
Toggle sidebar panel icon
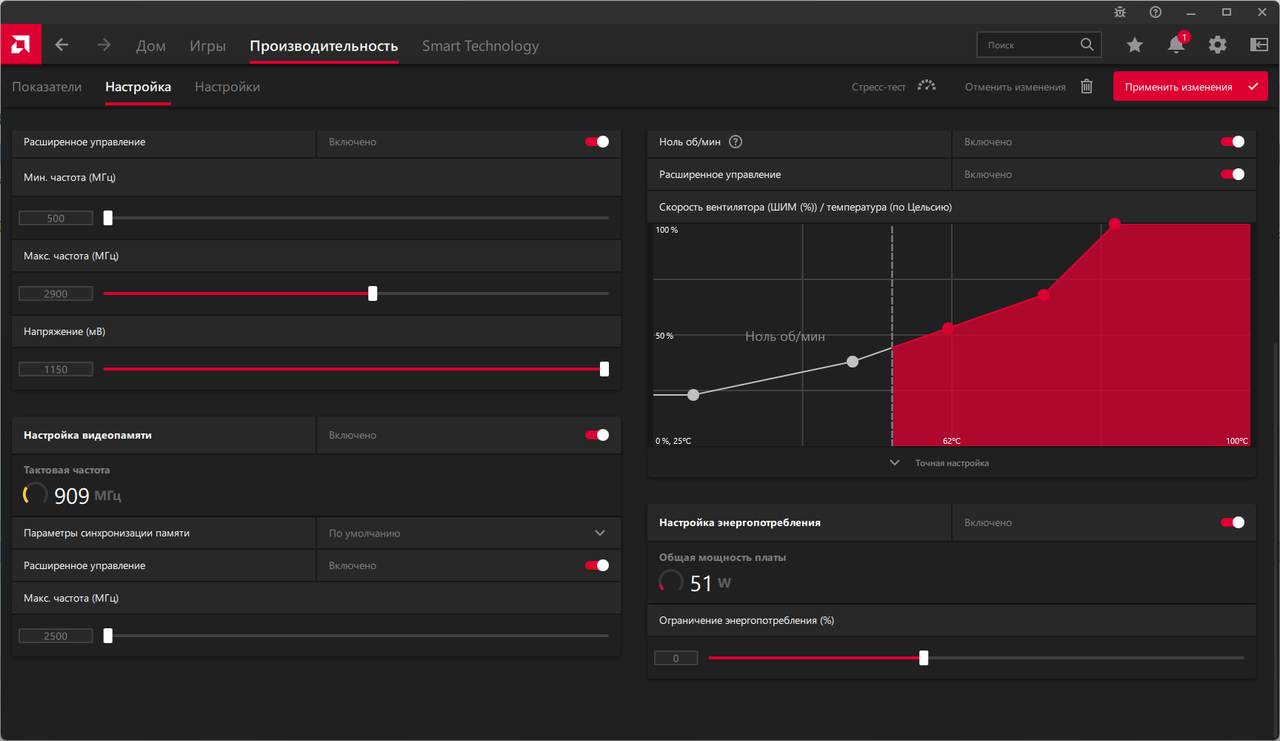point(1259,45)
